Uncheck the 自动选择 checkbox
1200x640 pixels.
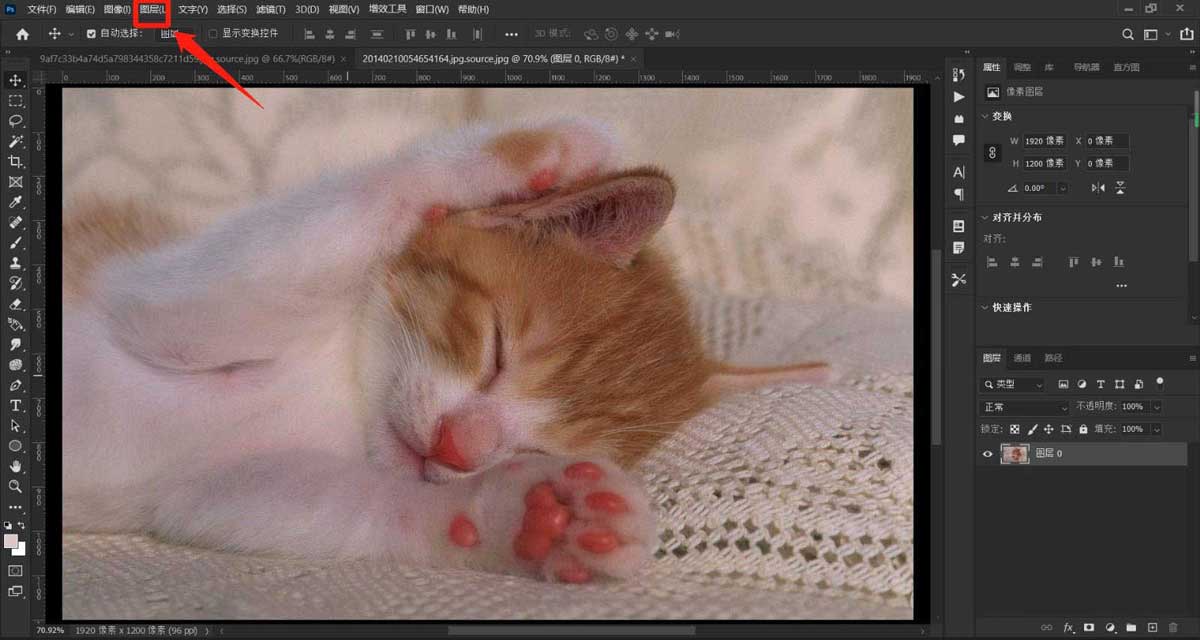click(92, 34)
